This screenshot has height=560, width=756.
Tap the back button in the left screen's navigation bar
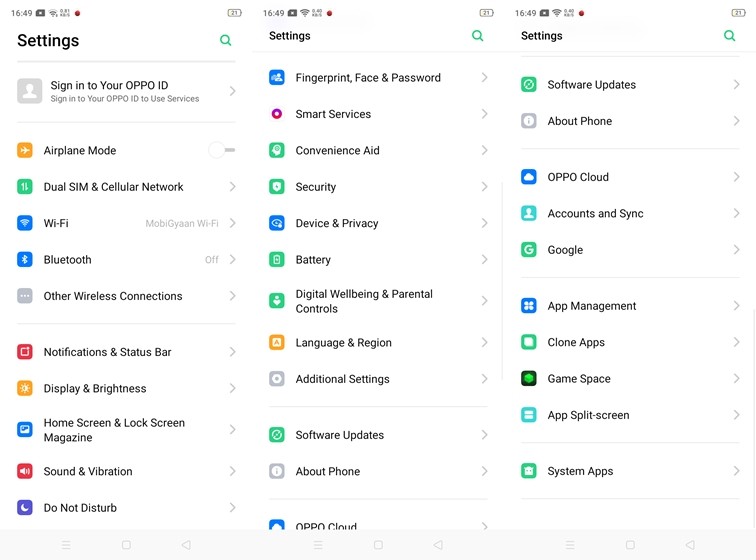coord(186,545)
